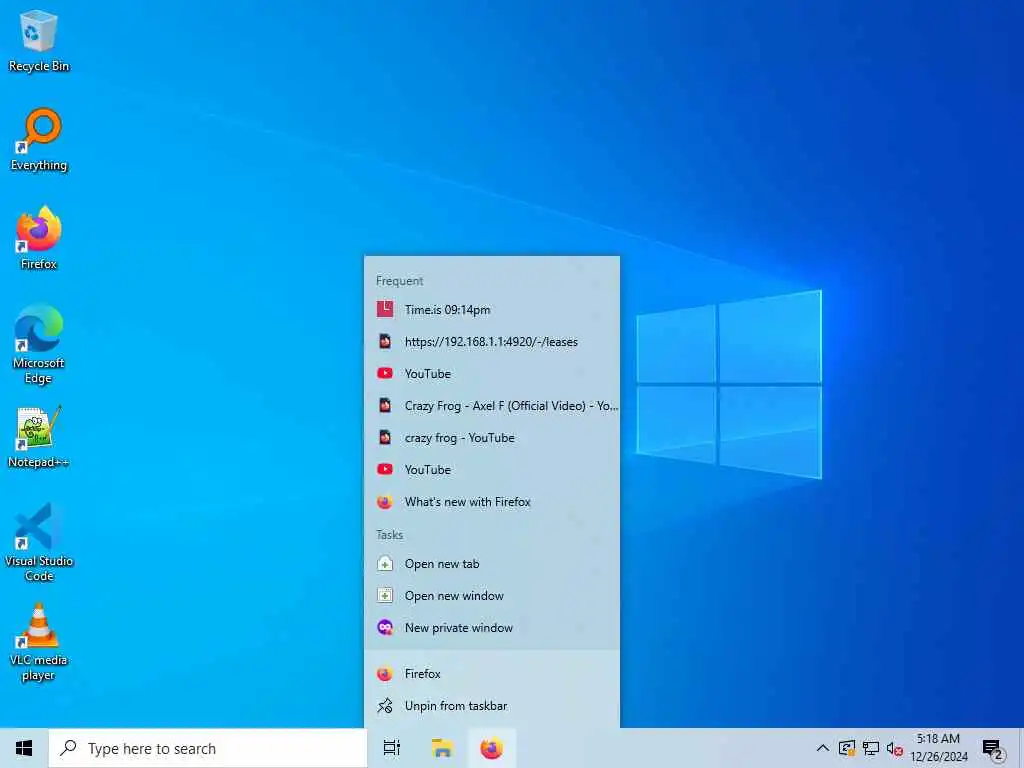
Task: Choose New private window task
Action: (x=492, y=628)
